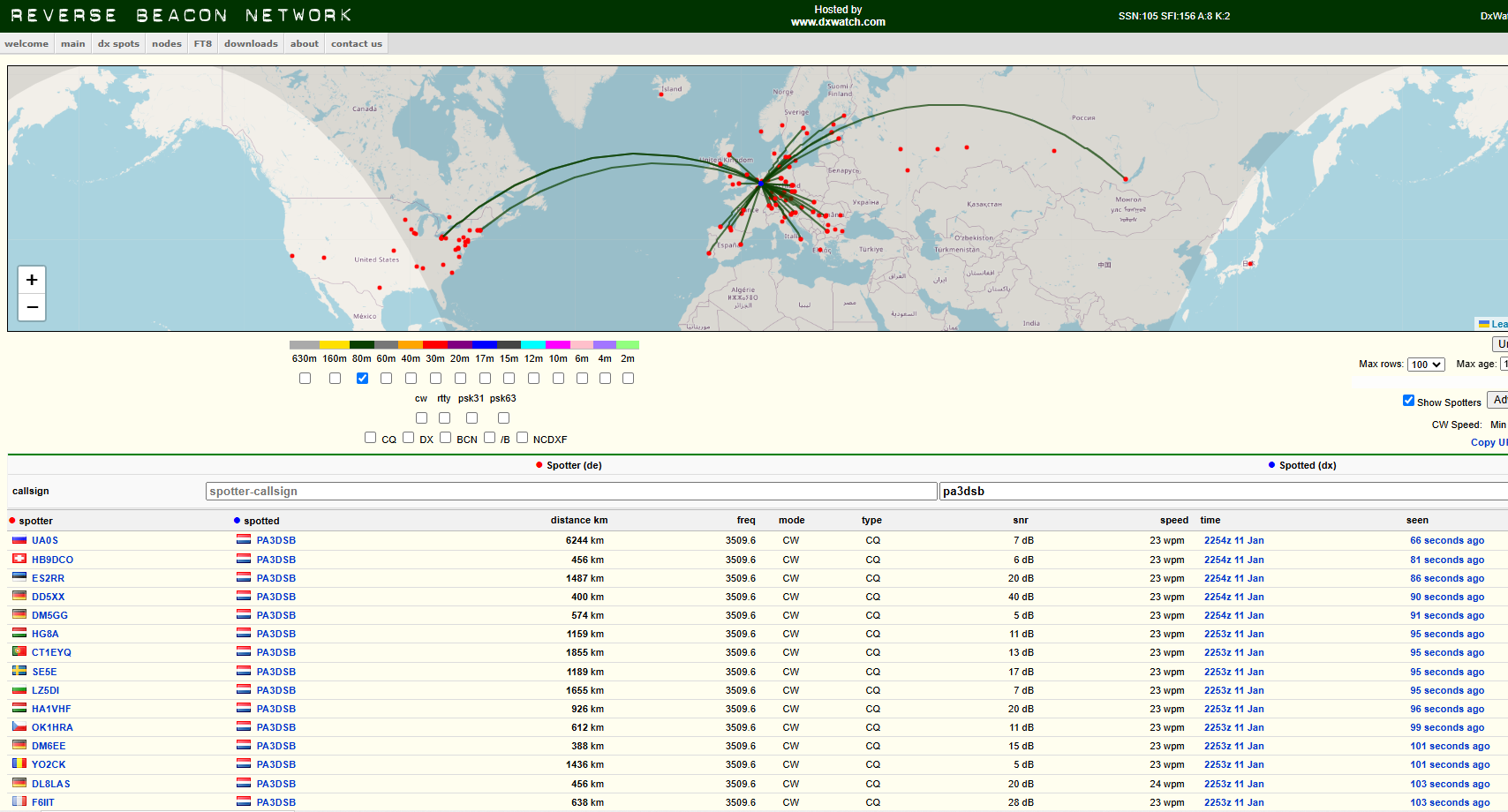Uncheck the 80m band checkbox
This screenshot has height=812, width=1508.
[362, 379]
